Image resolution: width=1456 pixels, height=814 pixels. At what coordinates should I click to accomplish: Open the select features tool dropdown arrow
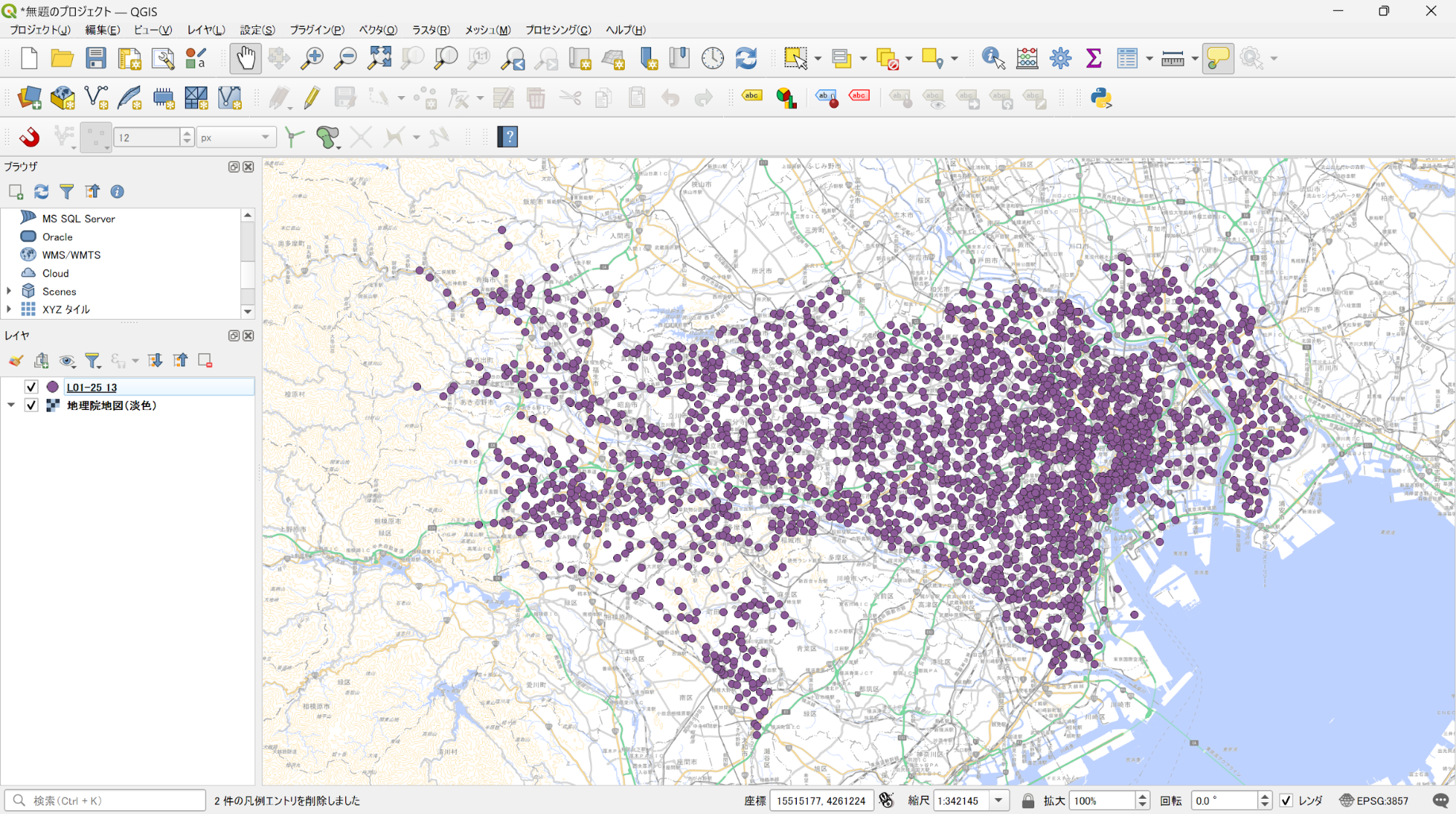point(818,58)
